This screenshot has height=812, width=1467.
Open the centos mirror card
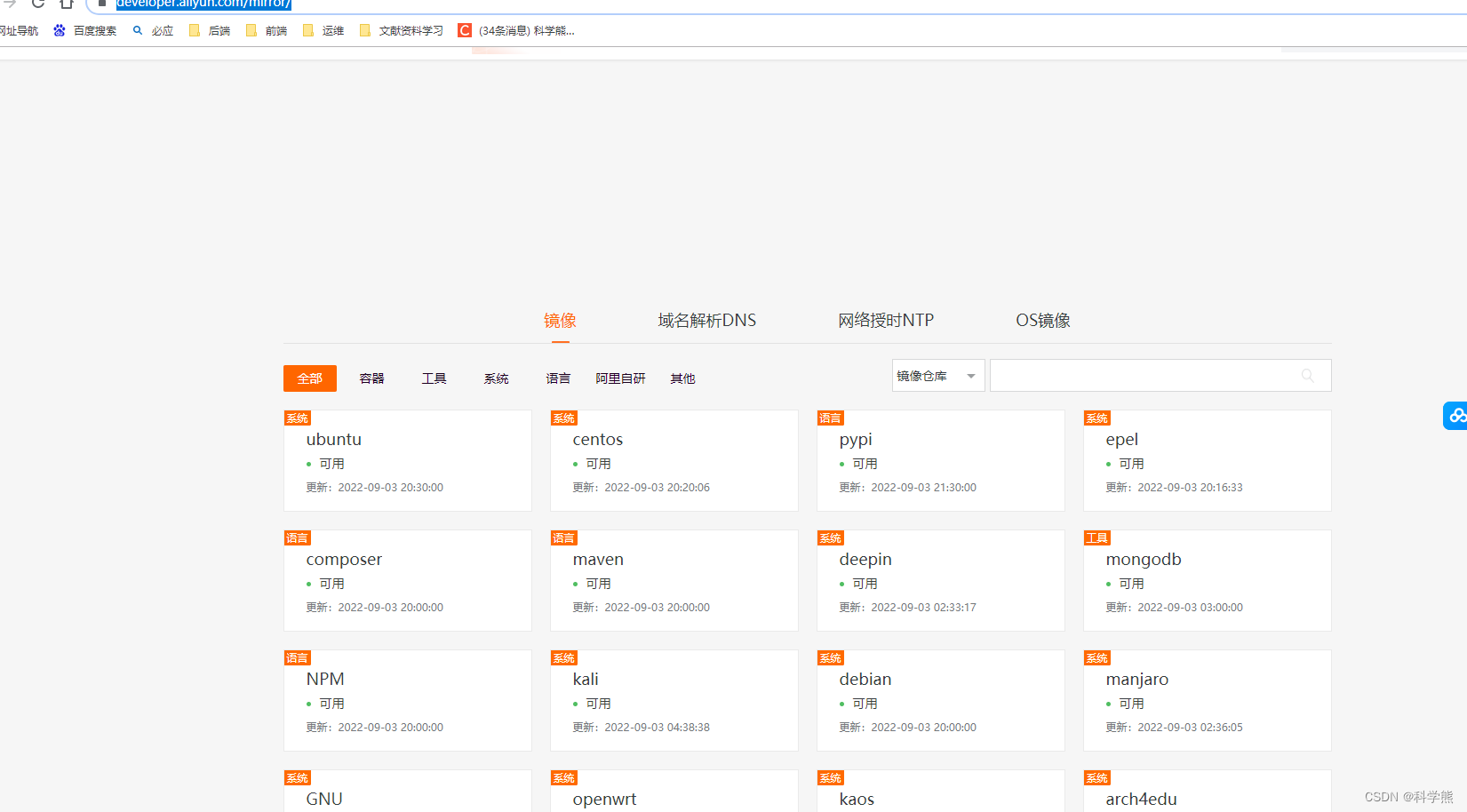[674, 460]
